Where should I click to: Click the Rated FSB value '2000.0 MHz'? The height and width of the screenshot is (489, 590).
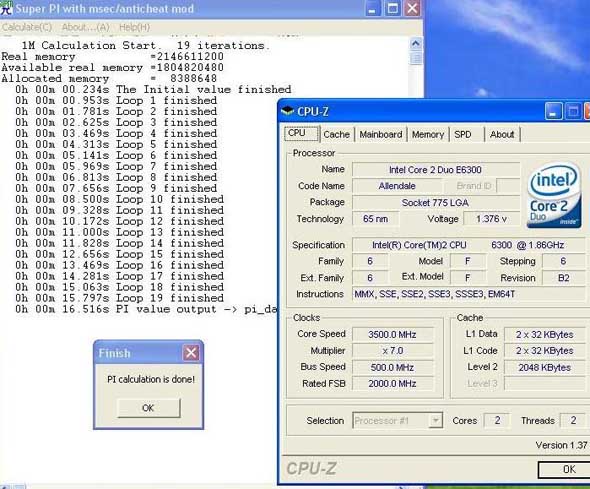(392, 384)
